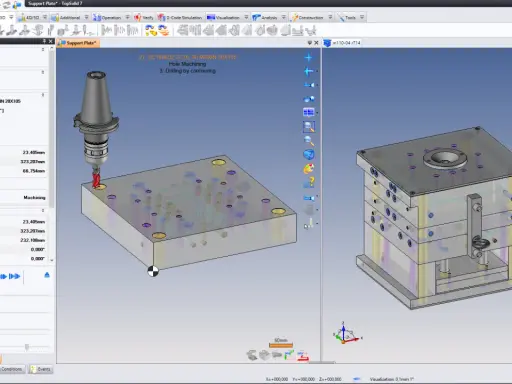The width and height of the screenshot is (512, 384).
Task: Close the Support Plate document view
Action: click(316, 43)
